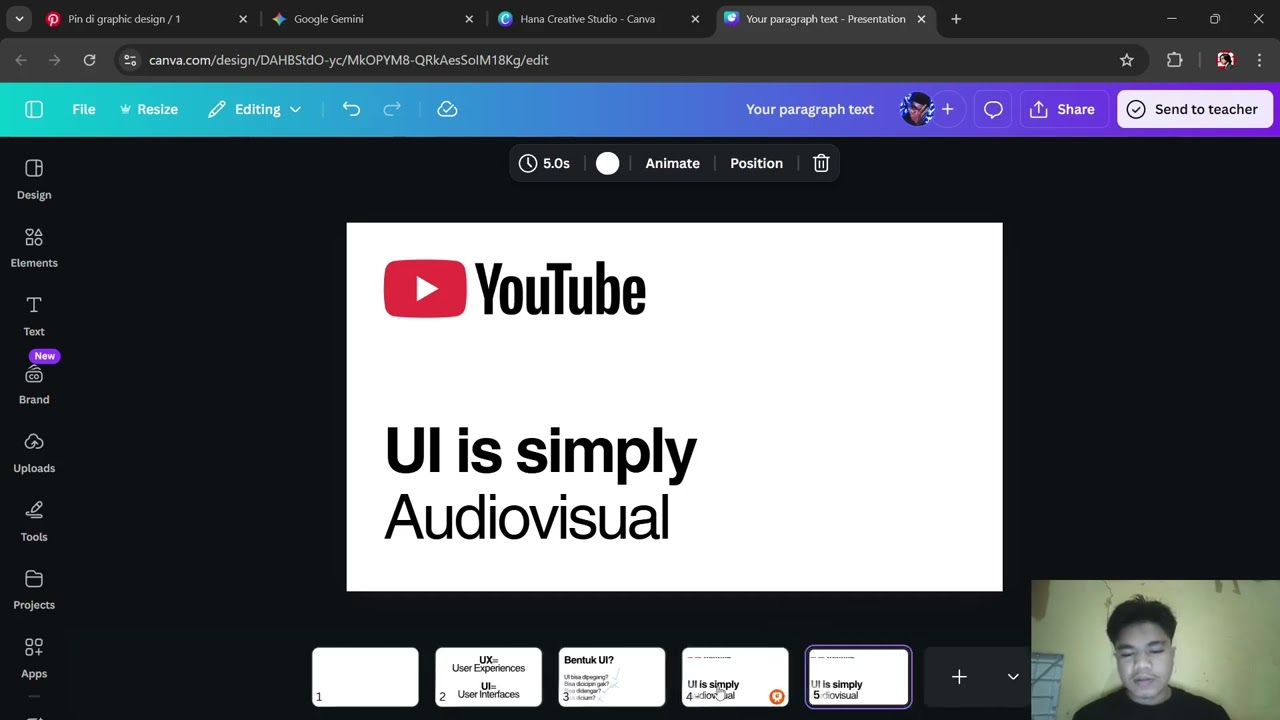This screenshot has width=1280, height=720.
Task: Open user profile avatar
Action: point(916,109)
